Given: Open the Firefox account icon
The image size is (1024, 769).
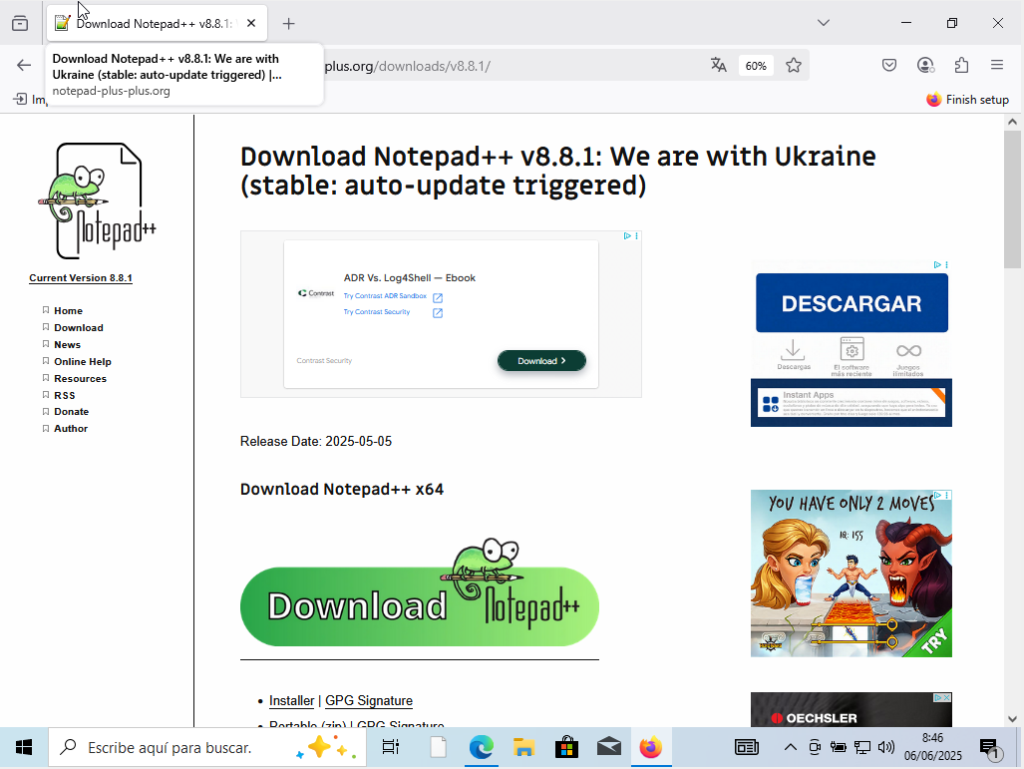Looking at the screenshot, I should pos(925,65).
